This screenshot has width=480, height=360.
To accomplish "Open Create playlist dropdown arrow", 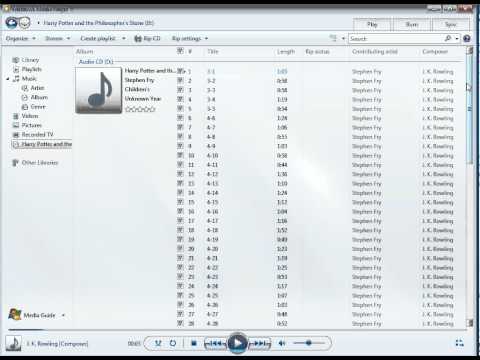I will pyautogui.click(x=124, y=39).
